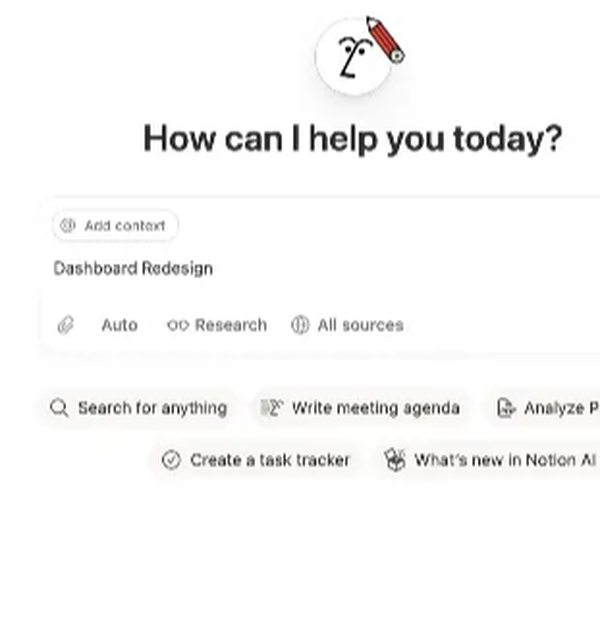
Task: Click the task tracker checkmark circle icon
Action: 171,460
